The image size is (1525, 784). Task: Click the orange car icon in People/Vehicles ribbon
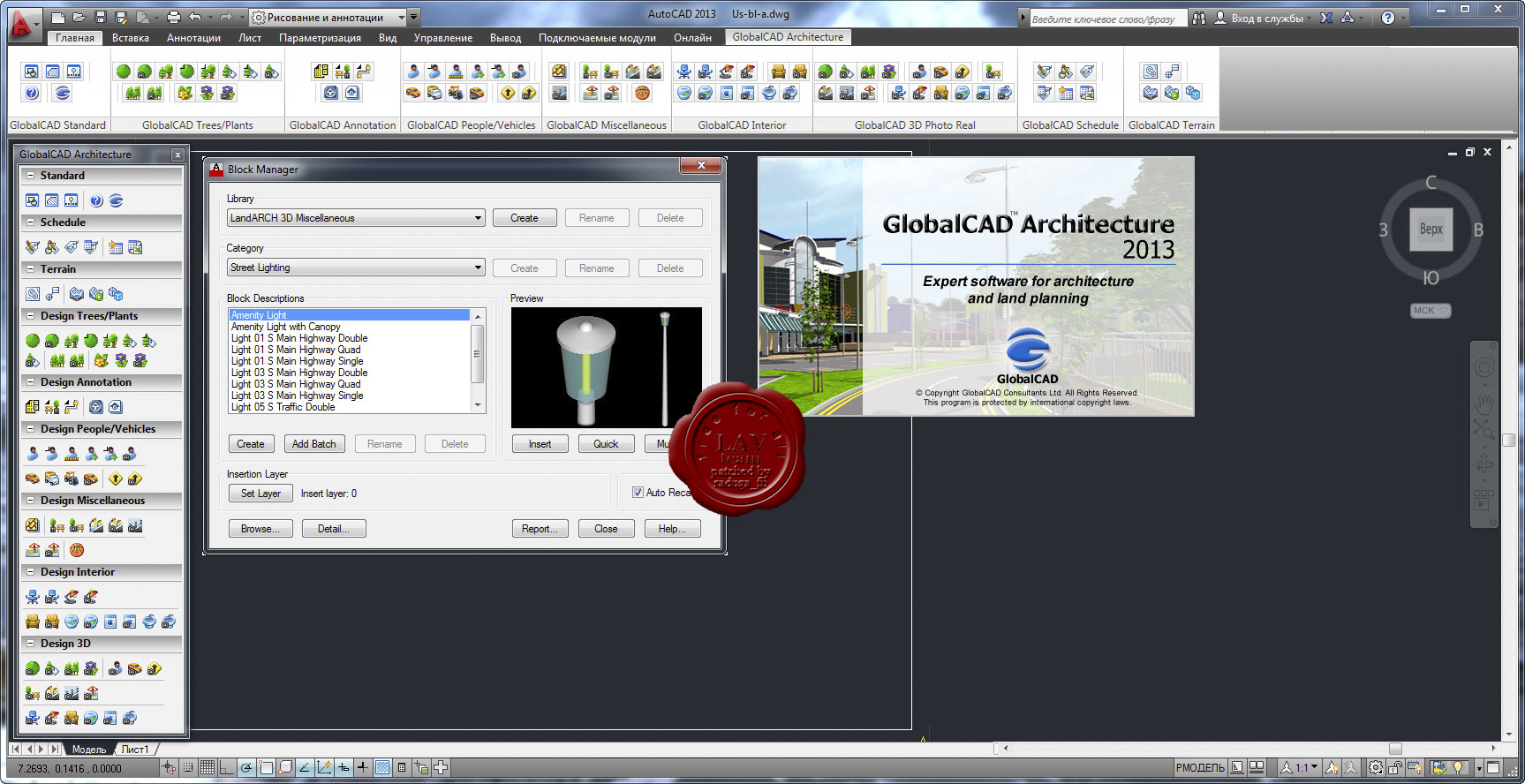[x=413, y=93]
